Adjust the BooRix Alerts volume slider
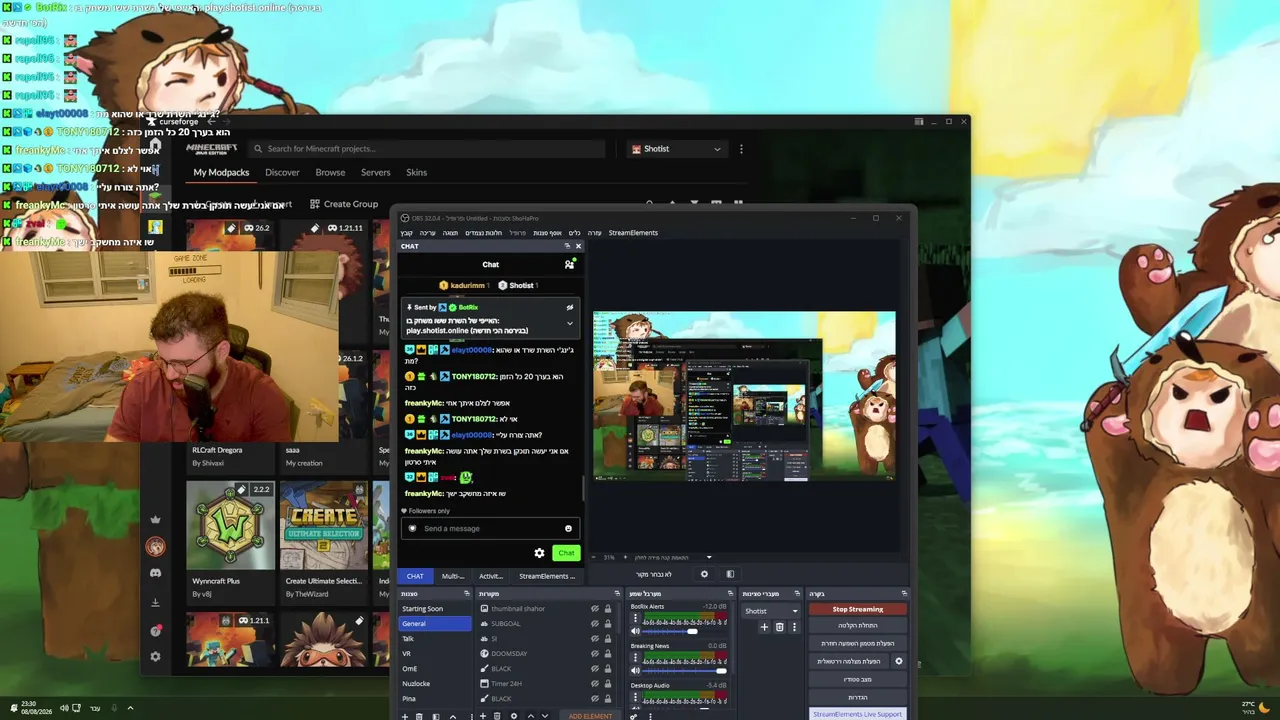The image size is (1280, 720). [684, 632]
